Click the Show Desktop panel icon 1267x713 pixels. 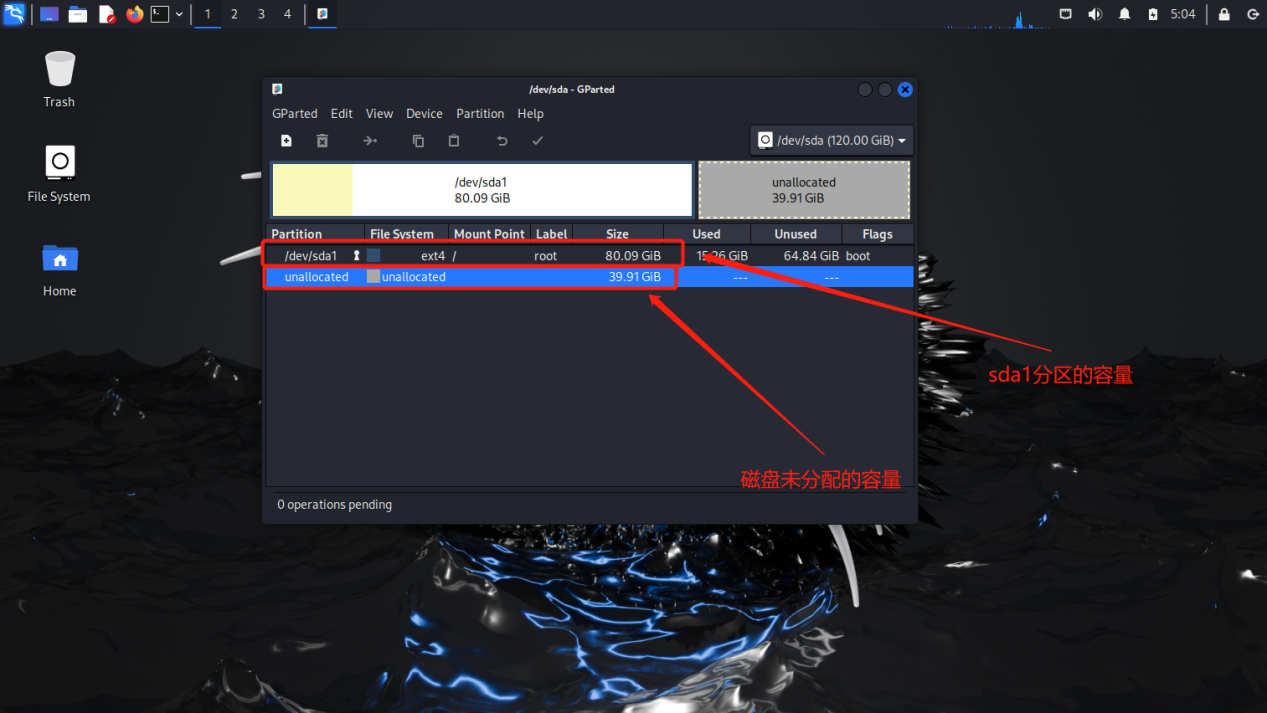[49, 14]
